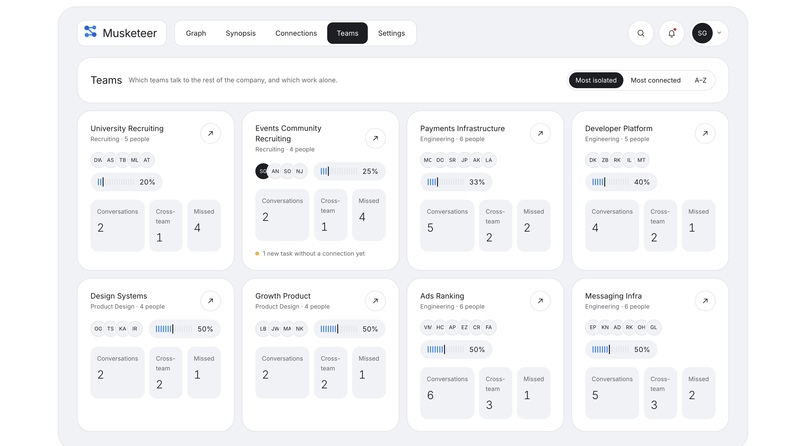Click the 25% bar in Events Community Recruiting
The height and width of the screenshot is (446, 806).
click(x=350, y=171)
